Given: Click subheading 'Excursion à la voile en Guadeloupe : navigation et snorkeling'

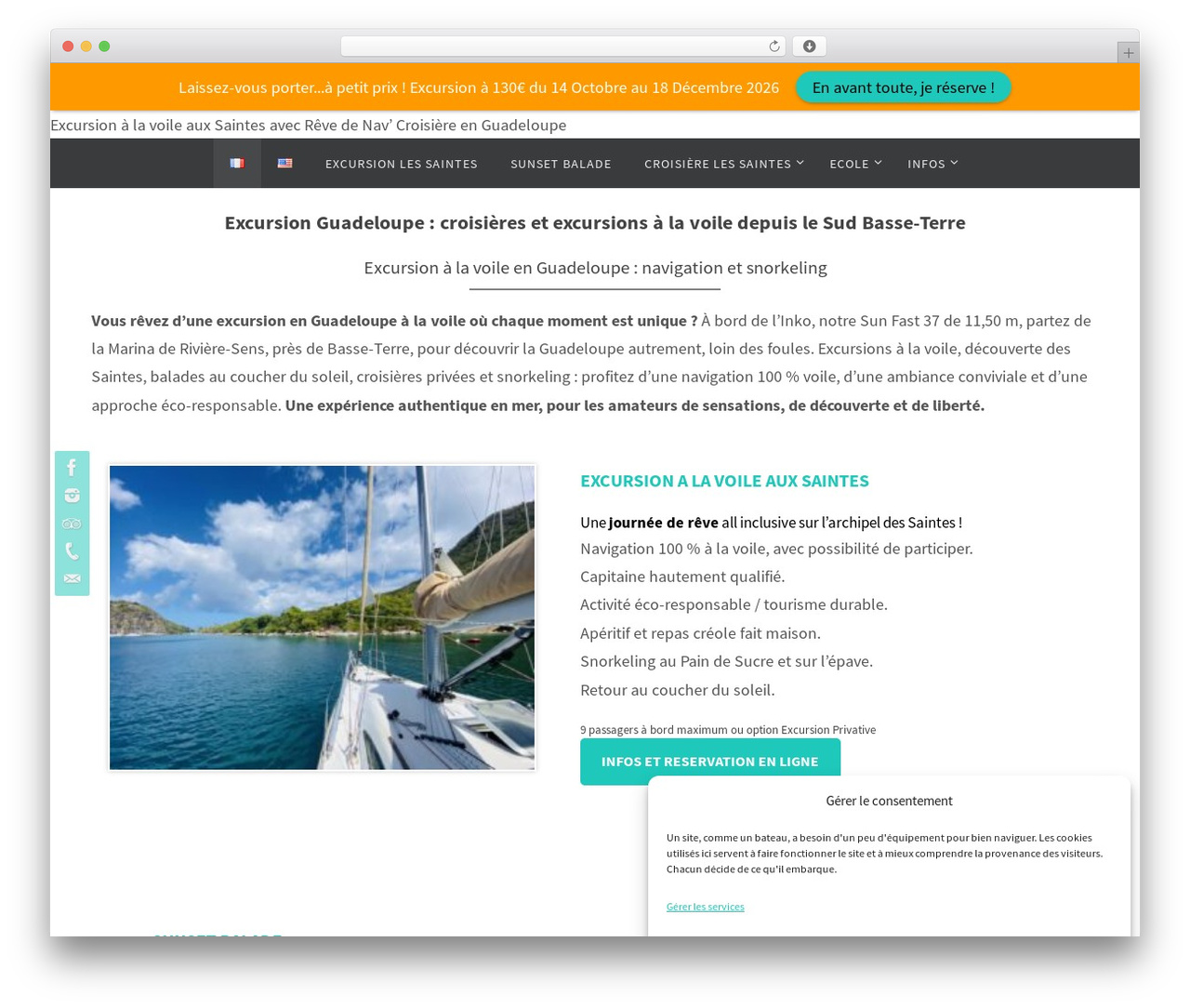Looking at the screenshot, I should click(595, 268).
